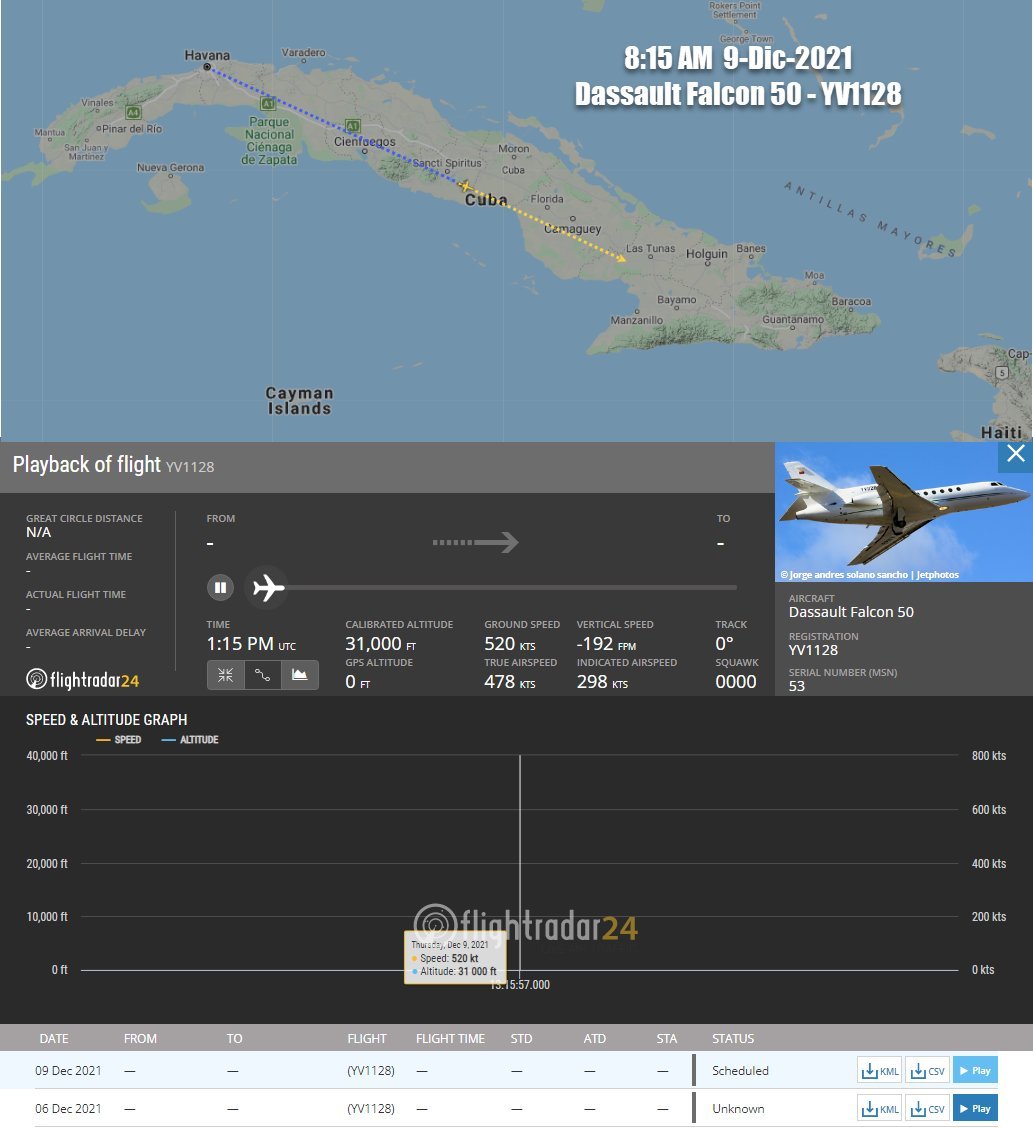Select the 09 Dec 2021 date cell
1033x1128 pixels.
tap(68, 1070)
